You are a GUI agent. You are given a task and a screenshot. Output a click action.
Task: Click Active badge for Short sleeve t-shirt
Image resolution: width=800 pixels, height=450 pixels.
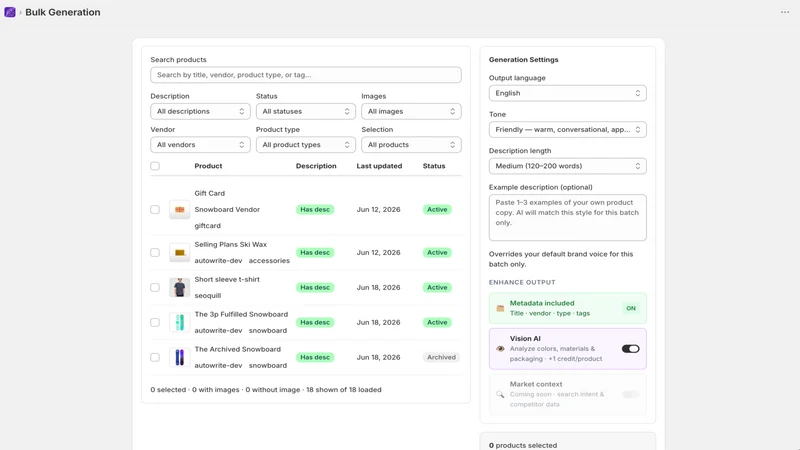437,287
